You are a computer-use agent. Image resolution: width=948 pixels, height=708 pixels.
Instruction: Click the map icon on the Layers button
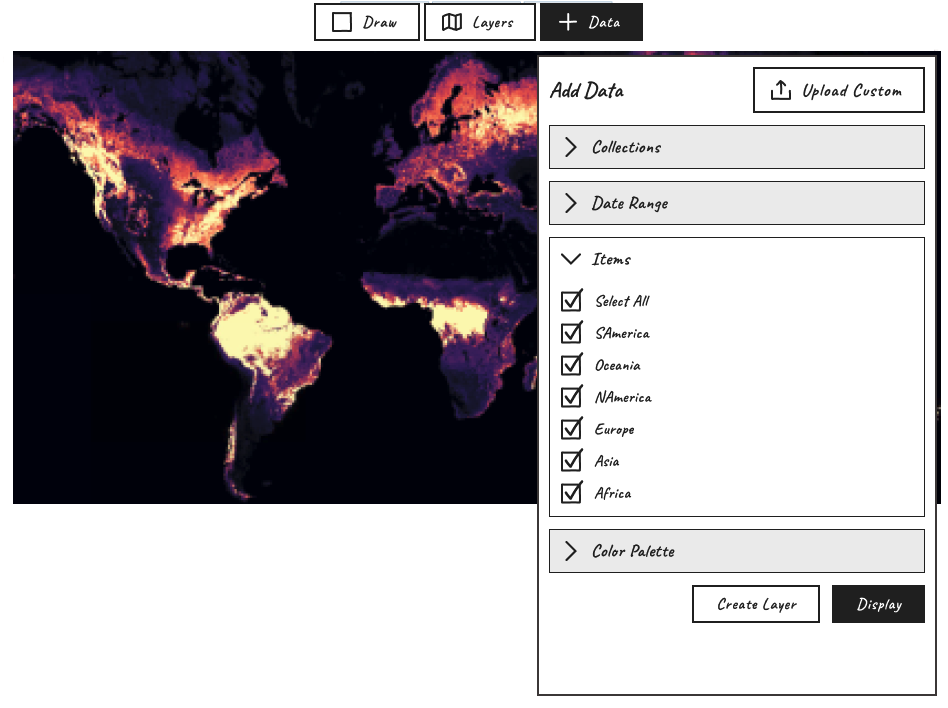pyautogui.click(x=453, y=21)
